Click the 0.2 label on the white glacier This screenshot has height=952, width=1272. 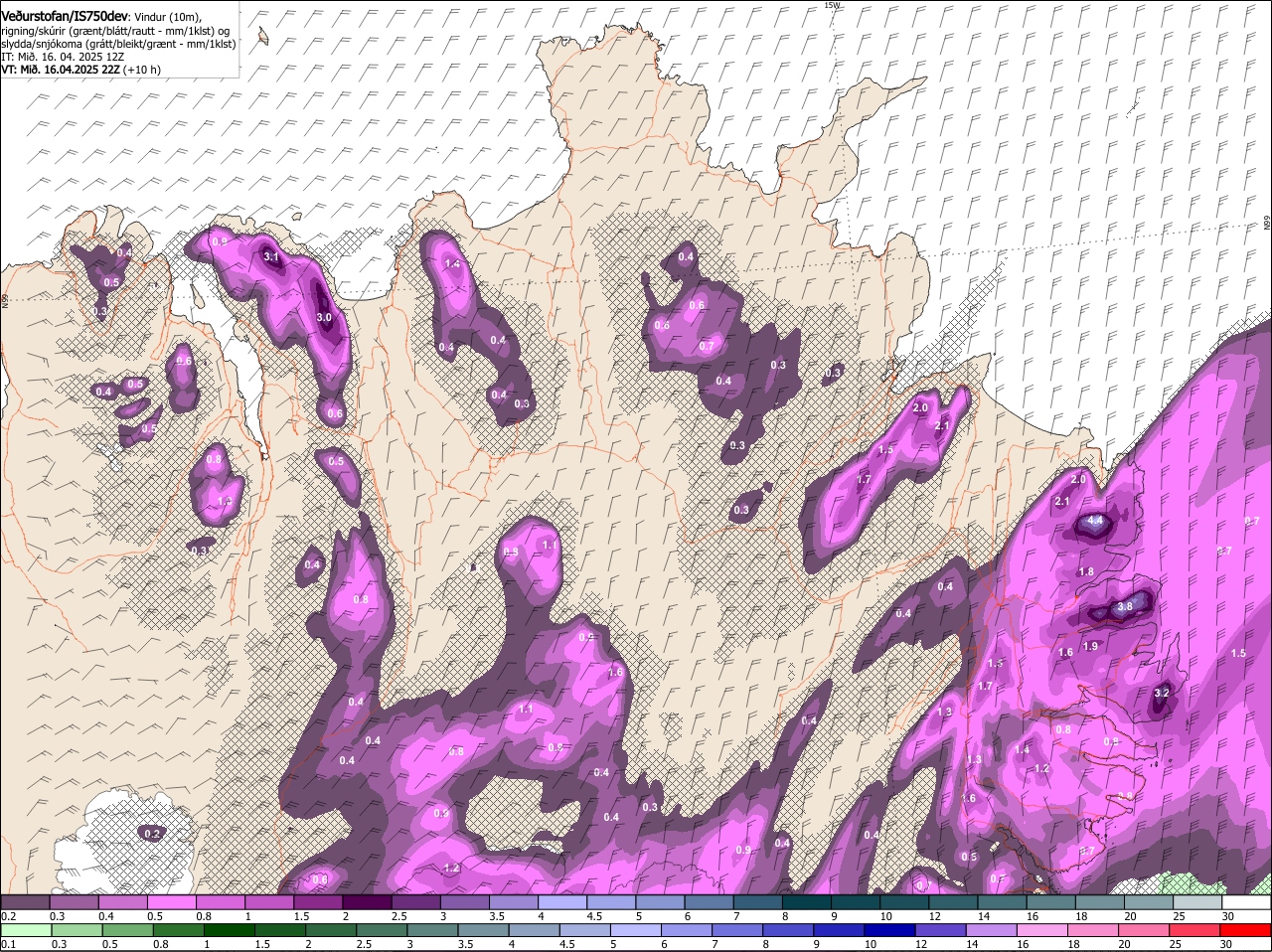[x=151, y=833]
